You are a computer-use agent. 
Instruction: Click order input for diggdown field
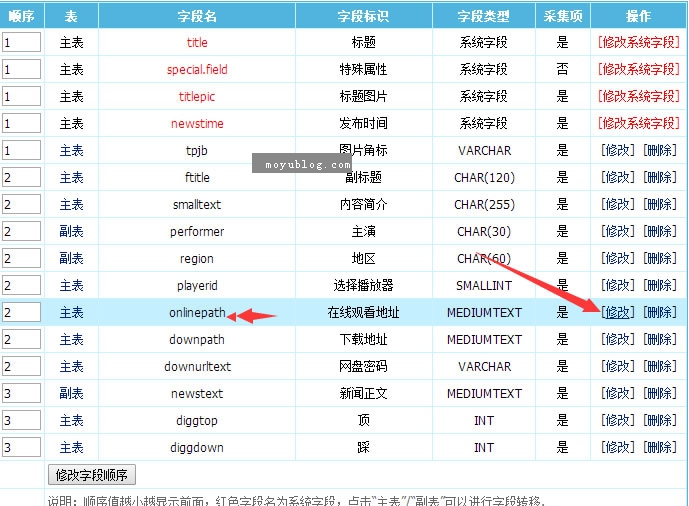coord(22,447)
